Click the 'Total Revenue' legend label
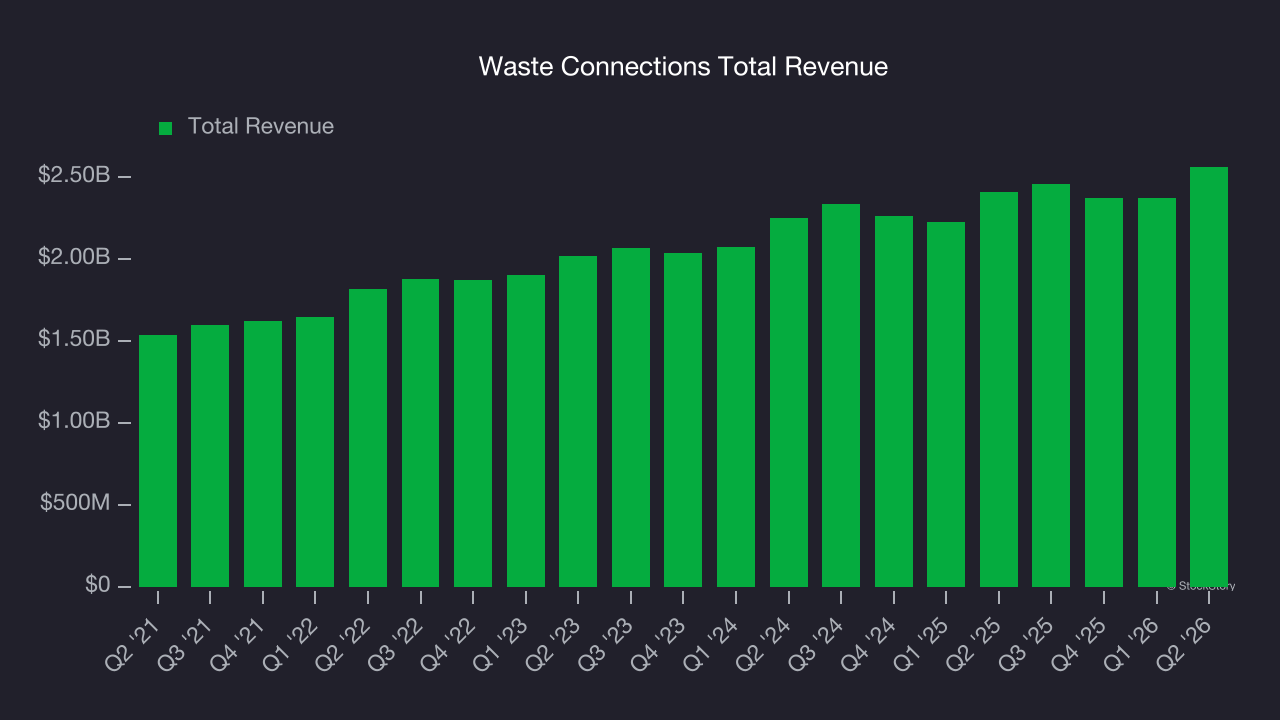This screenshot has height=720, width=1280. (261, 127)
